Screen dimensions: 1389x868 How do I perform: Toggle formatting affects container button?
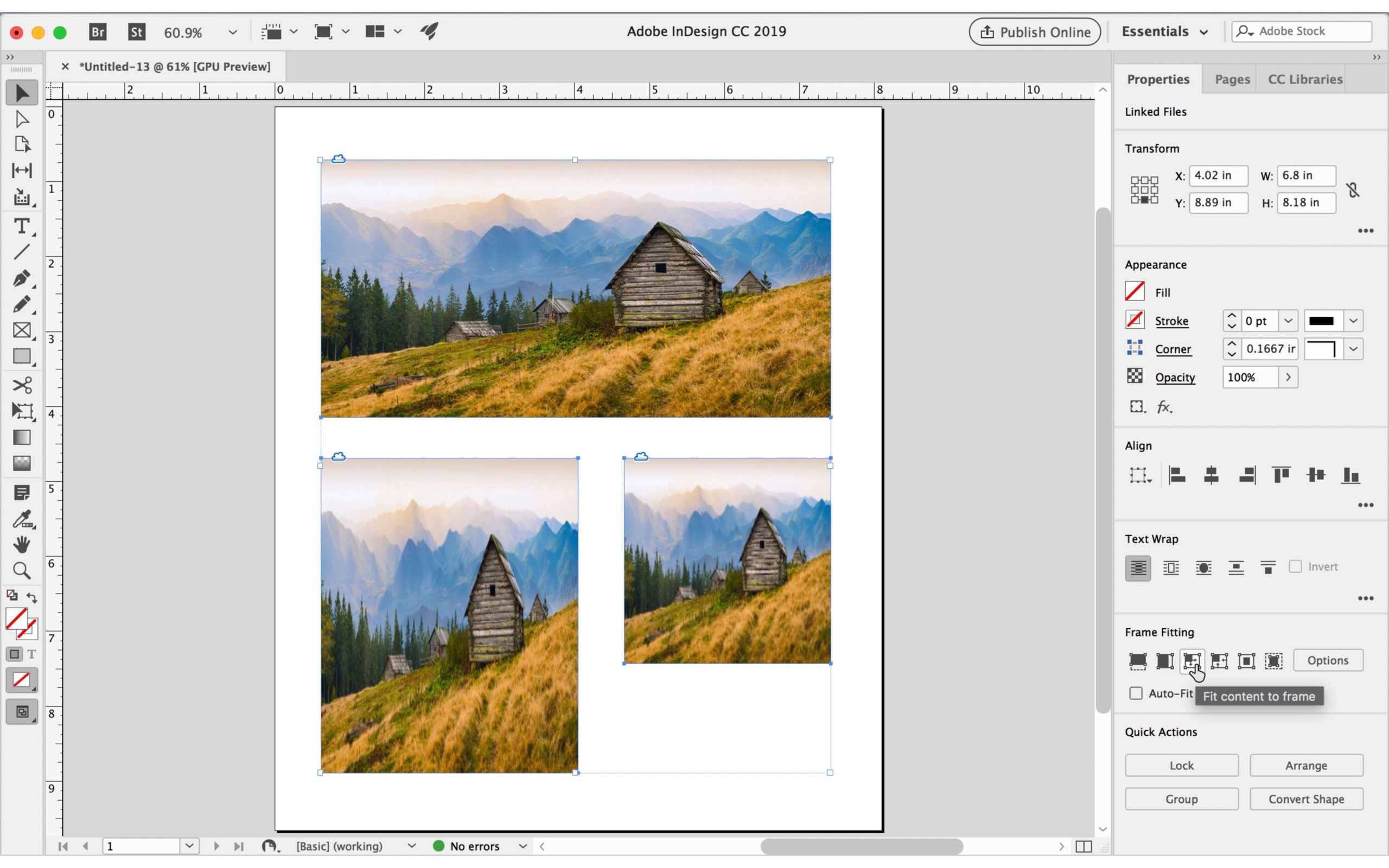(15, 654)
